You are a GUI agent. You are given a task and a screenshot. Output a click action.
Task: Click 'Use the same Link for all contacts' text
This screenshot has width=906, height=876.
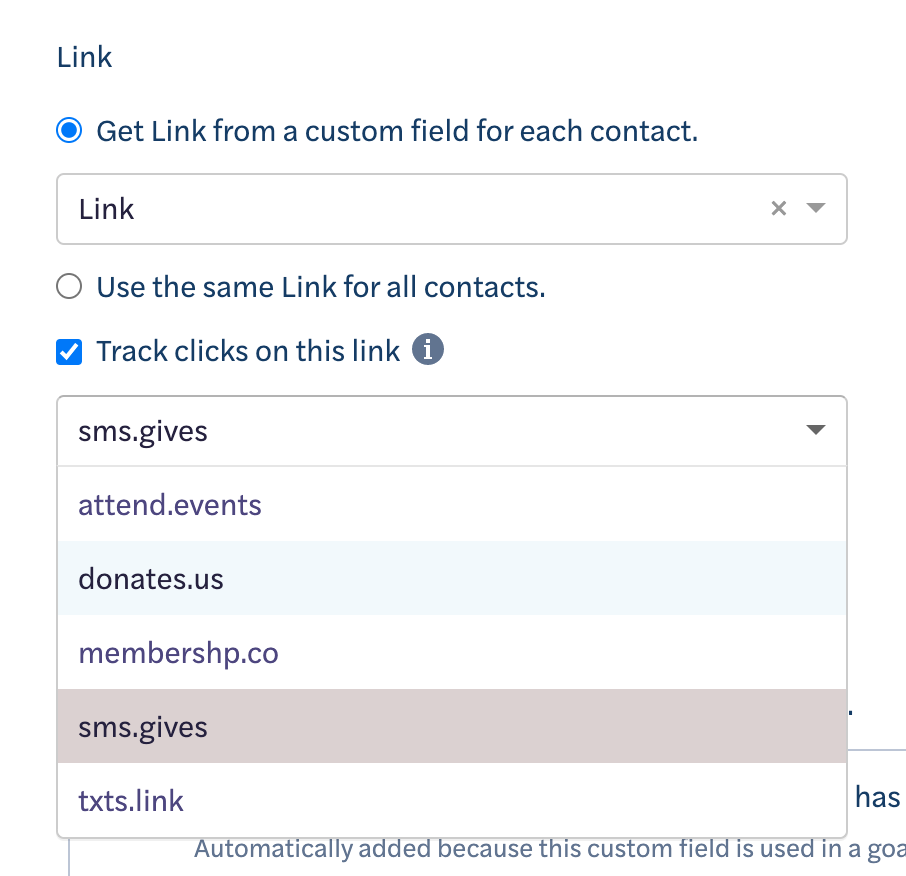click(x=321, y=287)
